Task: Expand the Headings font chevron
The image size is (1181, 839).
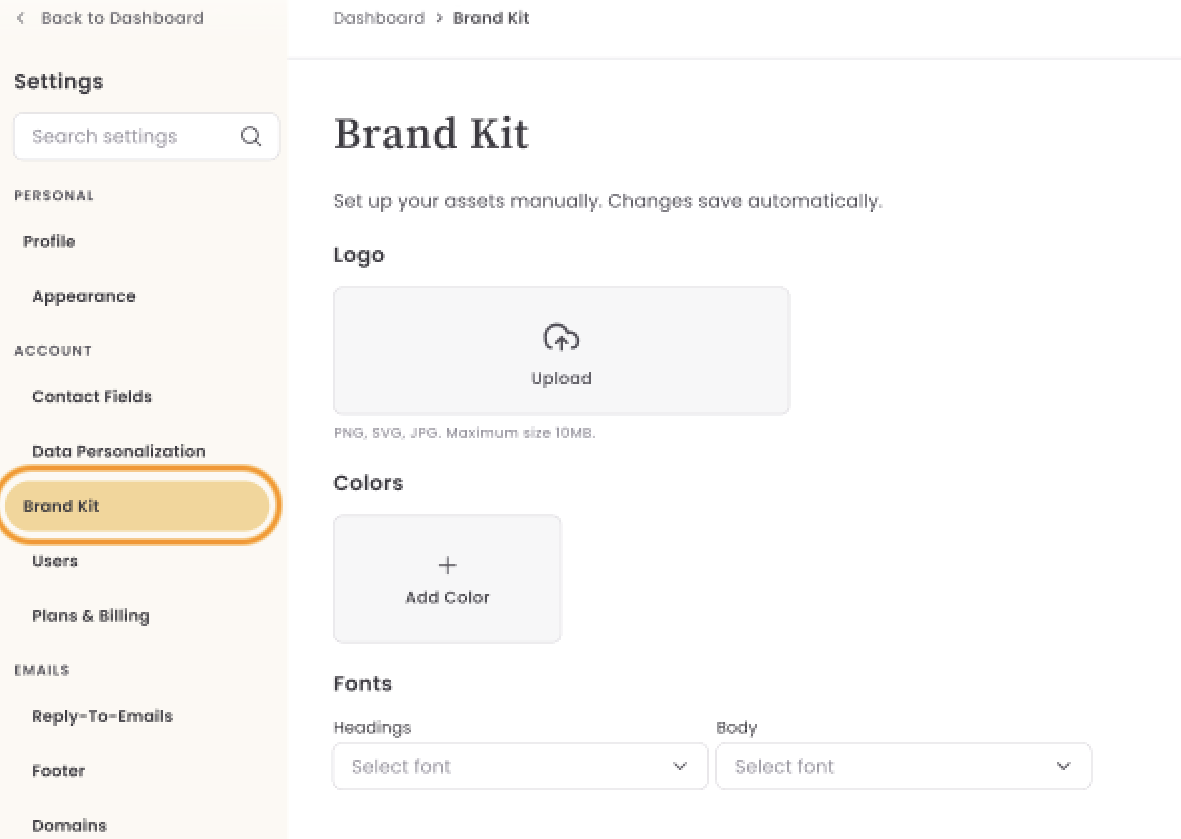Action: click(x=680, y=766)
